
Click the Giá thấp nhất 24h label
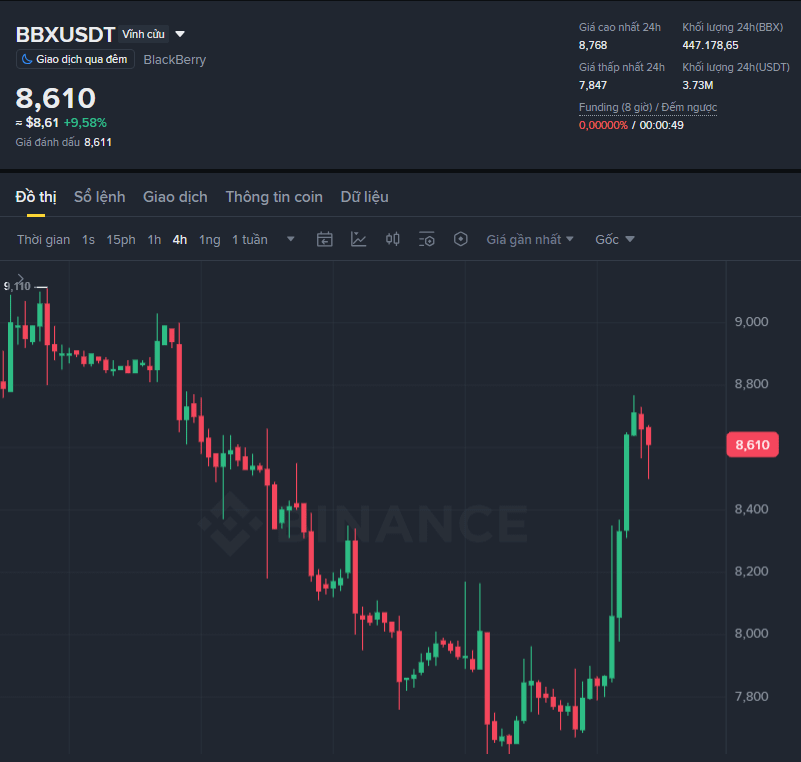622,67
